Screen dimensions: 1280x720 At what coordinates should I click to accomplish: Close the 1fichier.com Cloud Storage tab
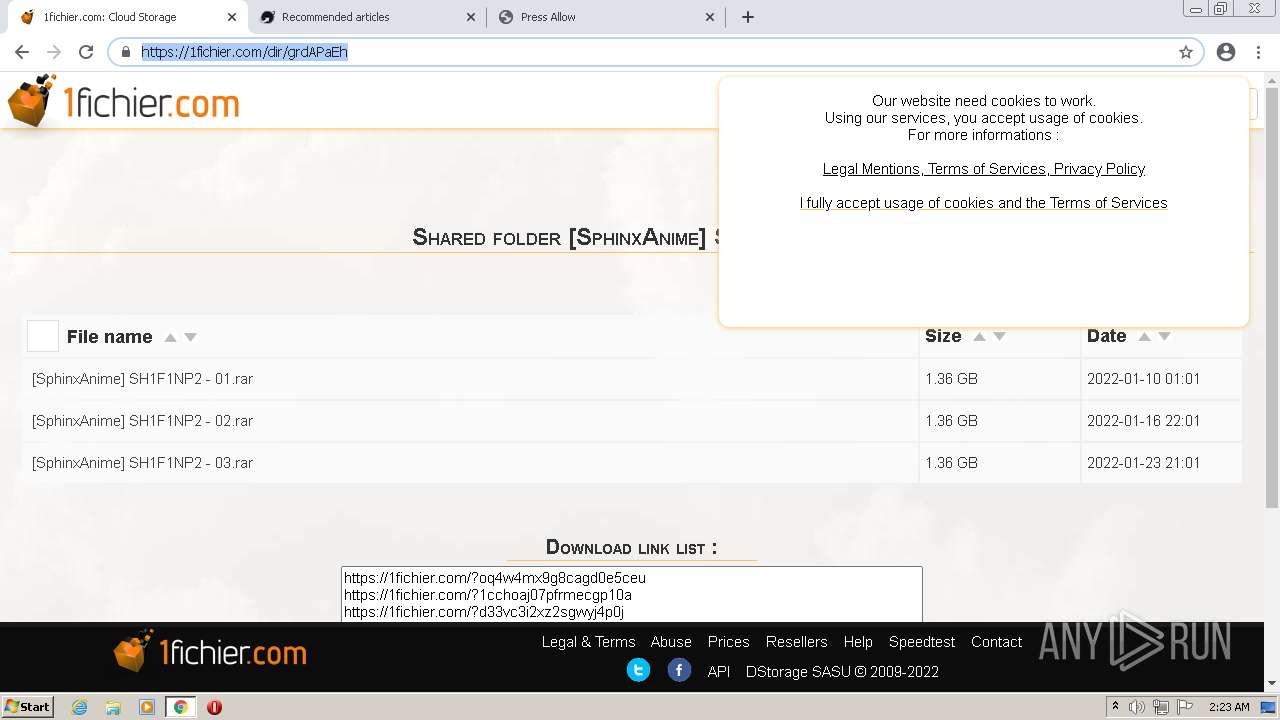tap(232, 17)
